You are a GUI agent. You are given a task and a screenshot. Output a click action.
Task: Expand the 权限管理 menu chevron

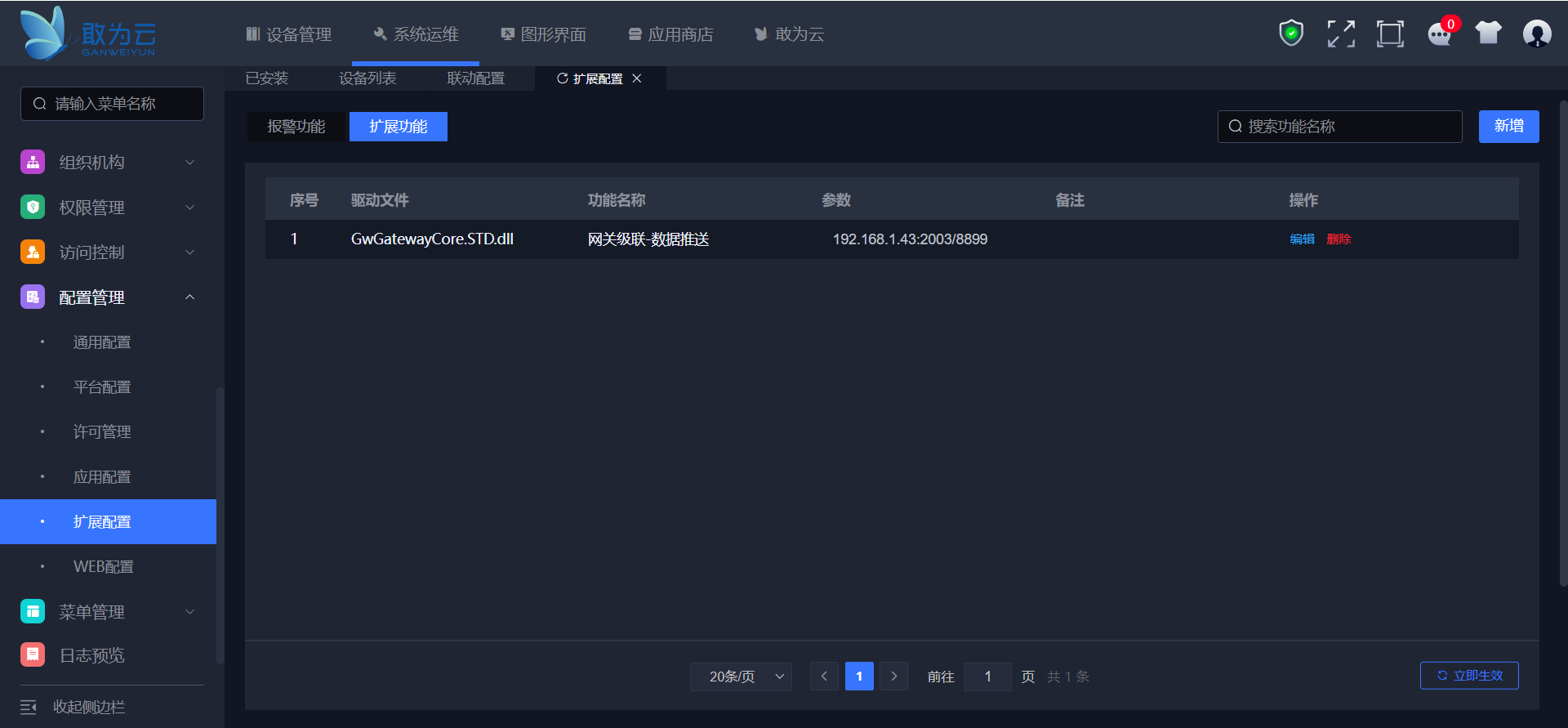[x=189, y=208]
